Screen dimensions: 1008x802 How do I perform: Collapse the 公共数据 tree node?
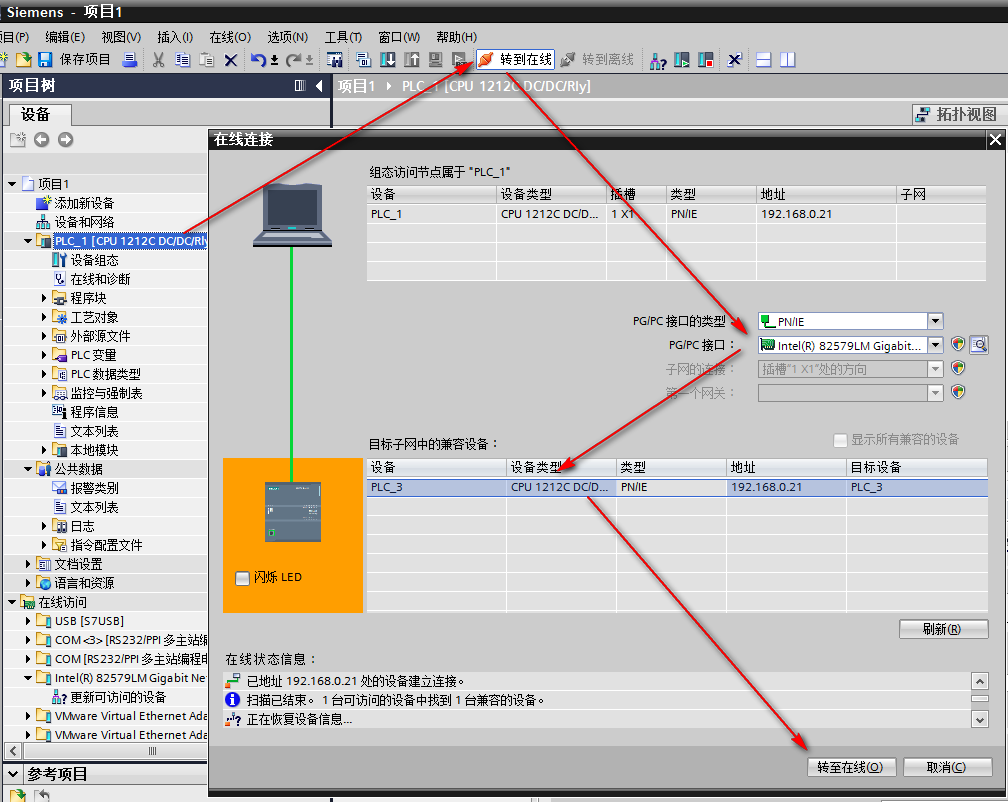point(28,469)
